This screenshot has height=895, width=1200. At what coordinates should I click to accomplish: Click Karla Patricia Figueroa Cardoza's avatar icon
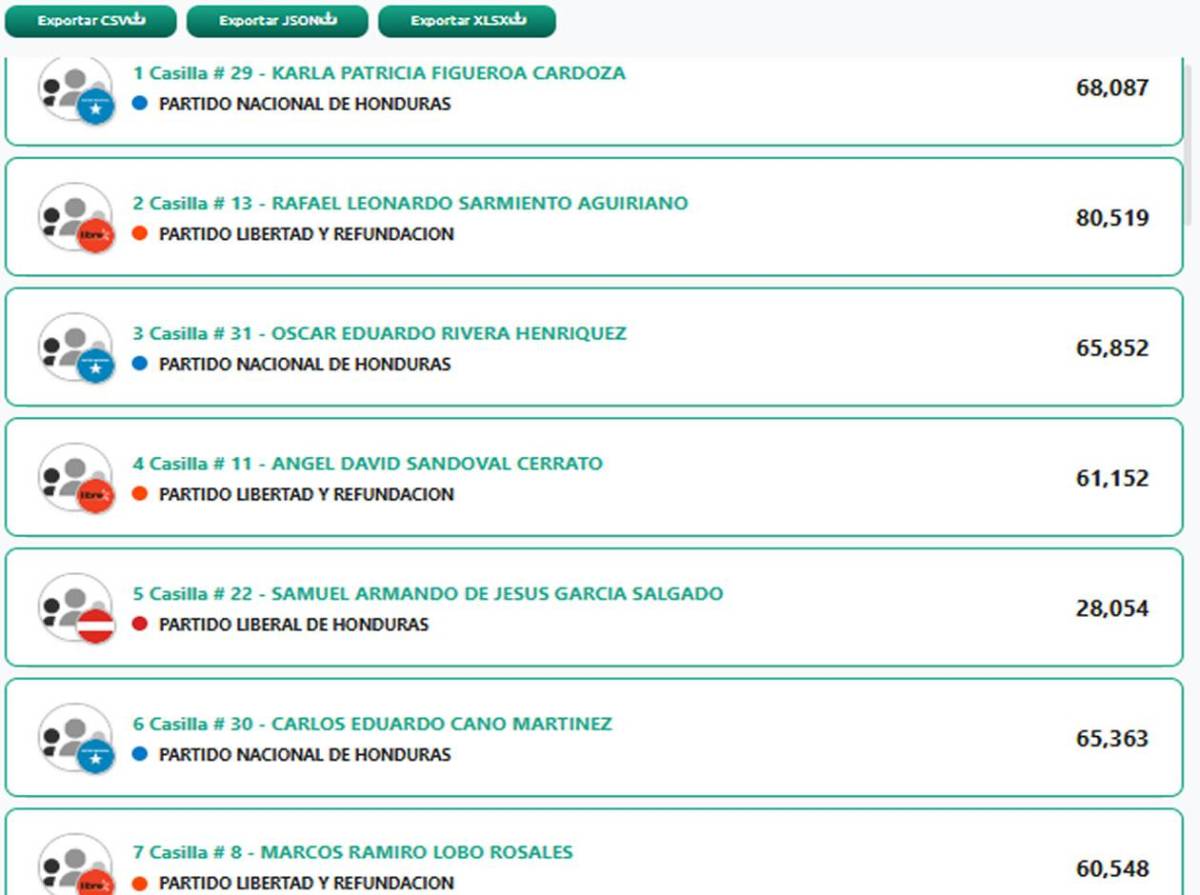coord(76,90)
